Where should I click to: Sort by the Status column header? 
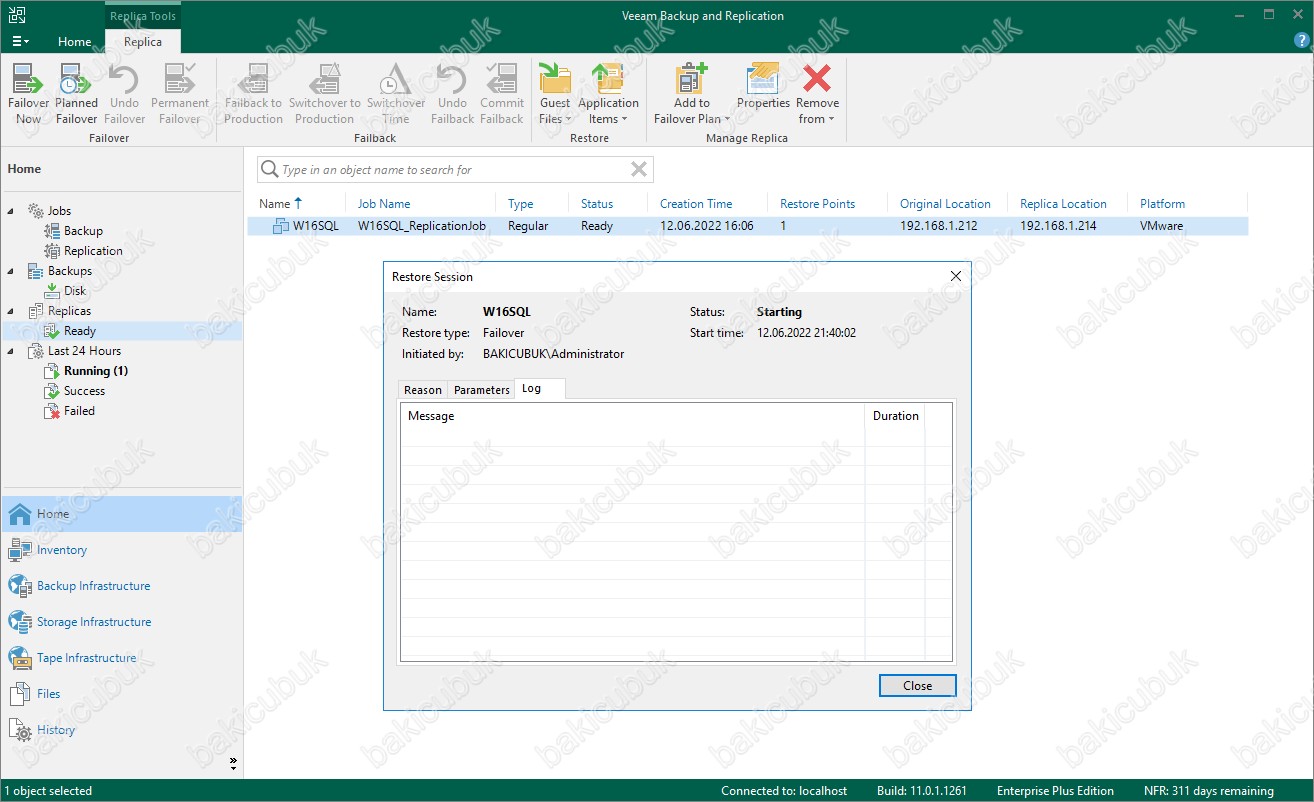coord(597,204)
